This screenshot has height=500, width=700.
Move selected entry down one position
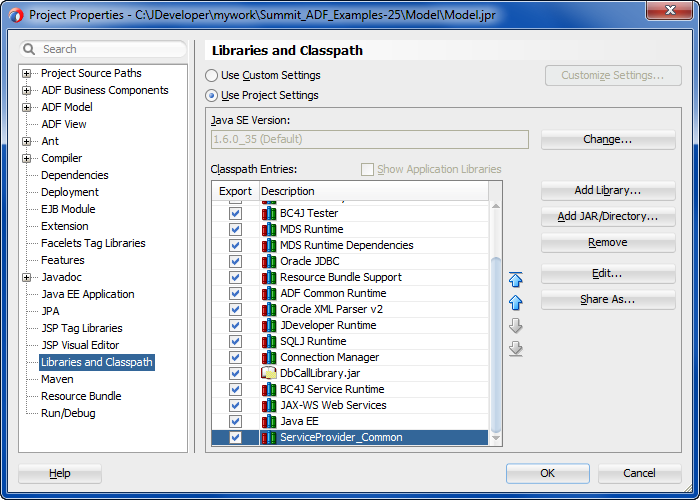516,325
